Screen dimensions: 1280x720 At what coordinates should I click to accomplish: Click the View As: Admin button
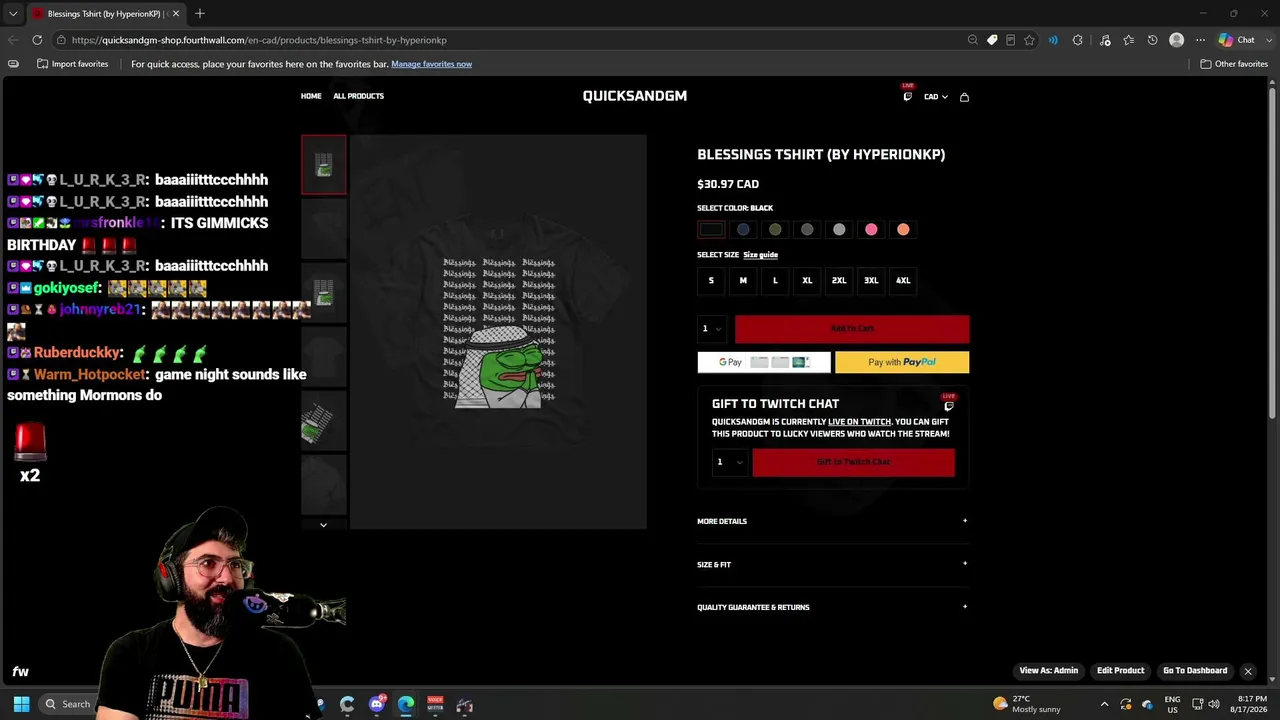click(1049, 671)
